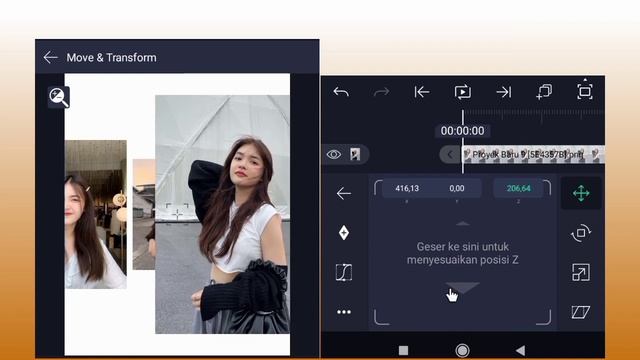Tap the zoom magnifier icon on preview

coord(59,98)
